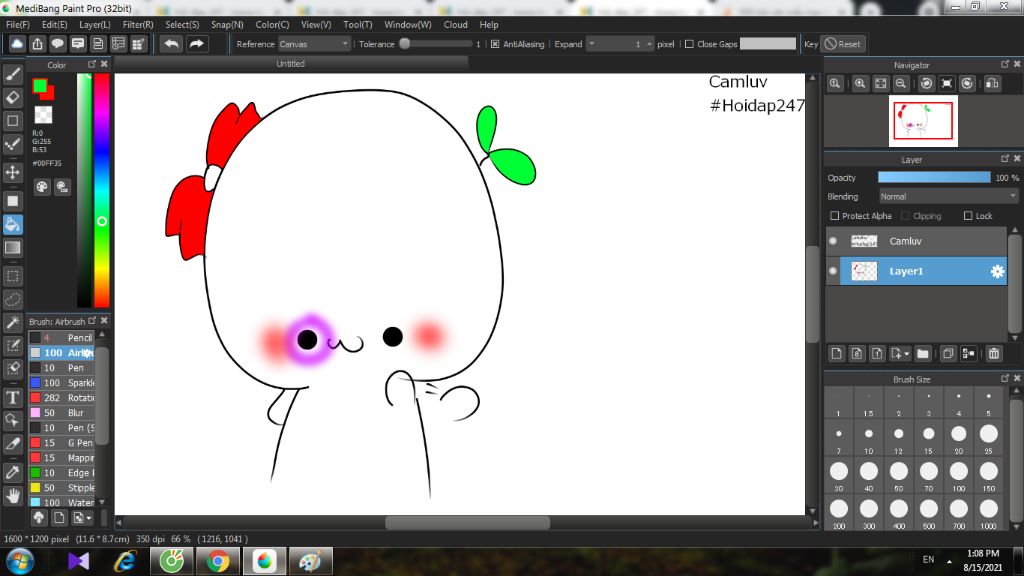
Task: Select the Eraser tool
Action: click(13, 97)
